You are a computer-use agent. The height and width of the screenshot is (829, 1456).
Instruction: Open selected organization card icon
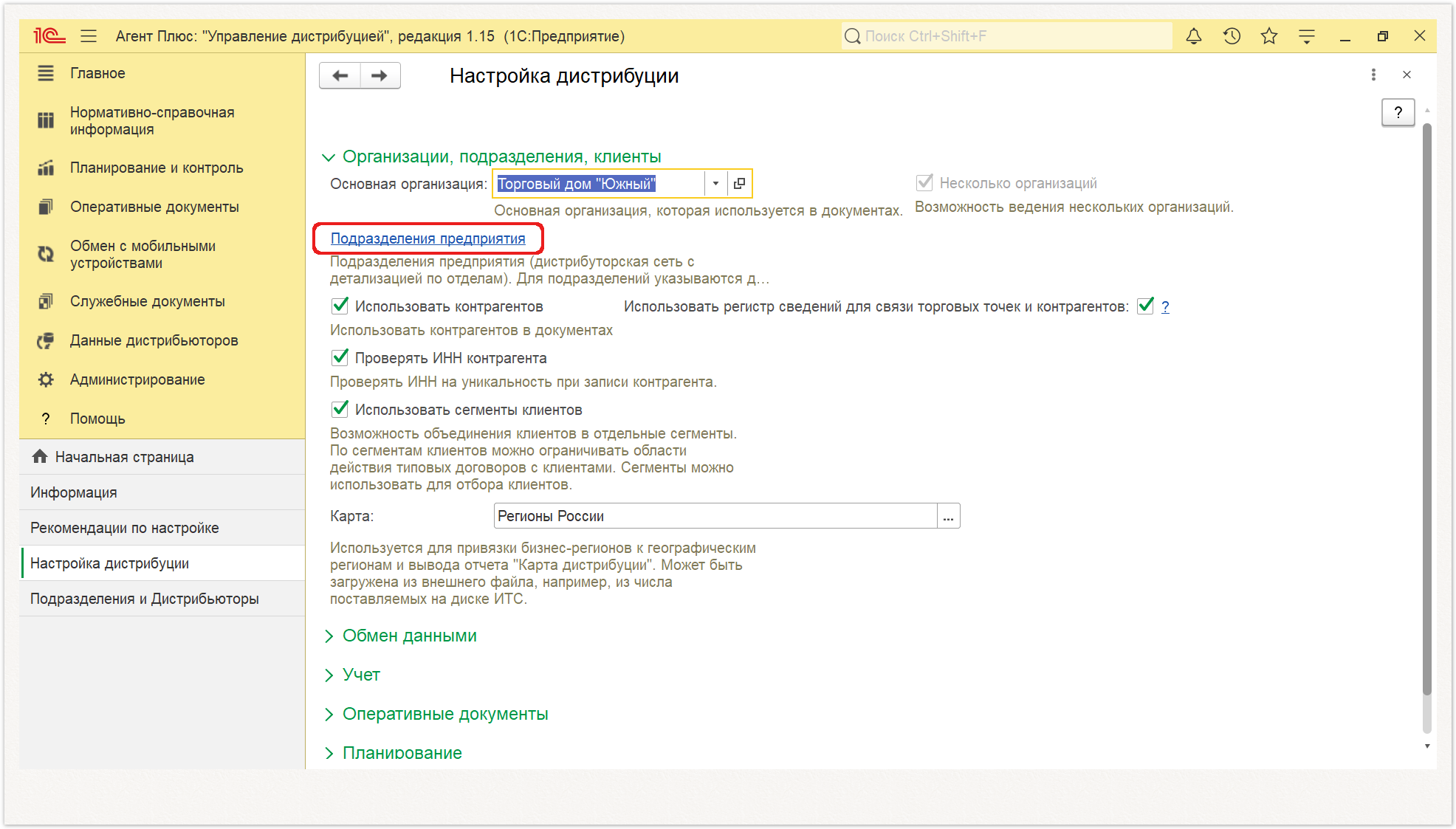click(x=739, y=183)
